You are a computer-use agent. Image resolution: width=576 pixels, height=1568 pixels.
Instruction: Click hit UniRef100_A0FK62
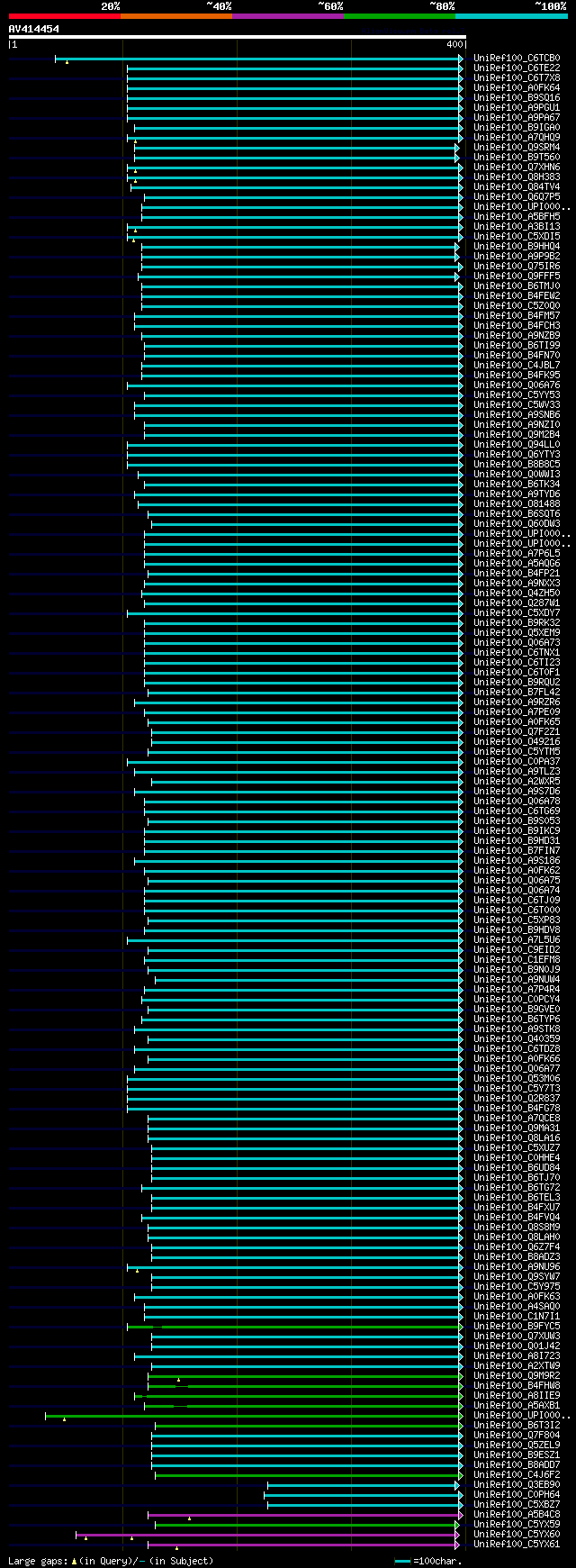517,871
